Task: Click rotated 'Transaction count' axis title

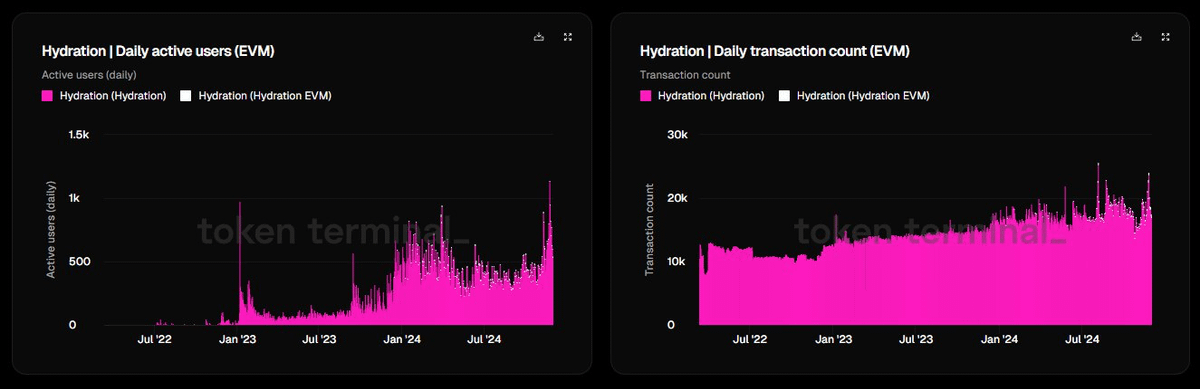Action: (x=650, y=229)
